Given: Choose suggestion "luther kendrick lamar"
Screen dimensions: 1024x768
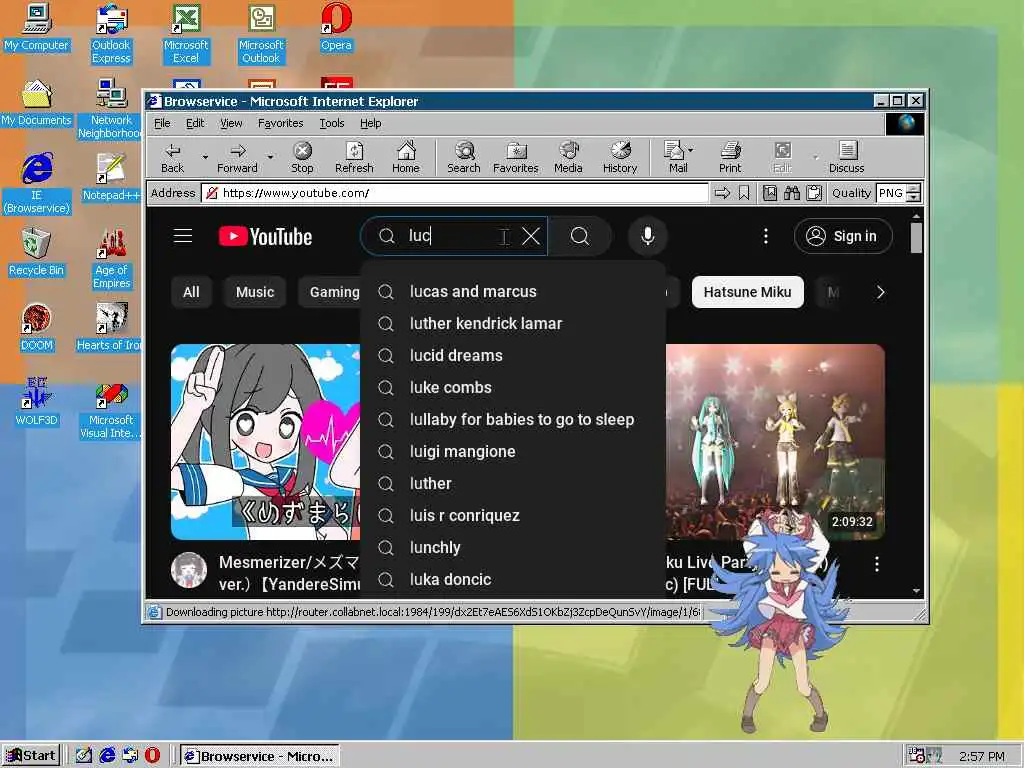Looking at the screenshot, I should point(513,323).
